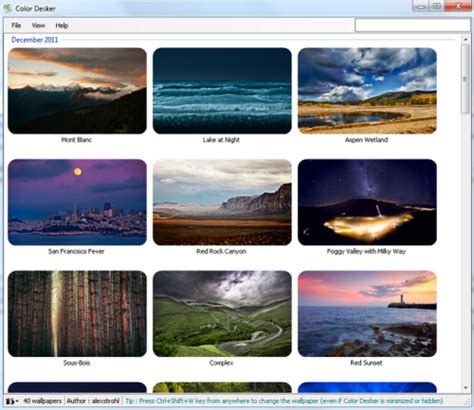Click the Color Desker app icon

click(x=8, y=8)
